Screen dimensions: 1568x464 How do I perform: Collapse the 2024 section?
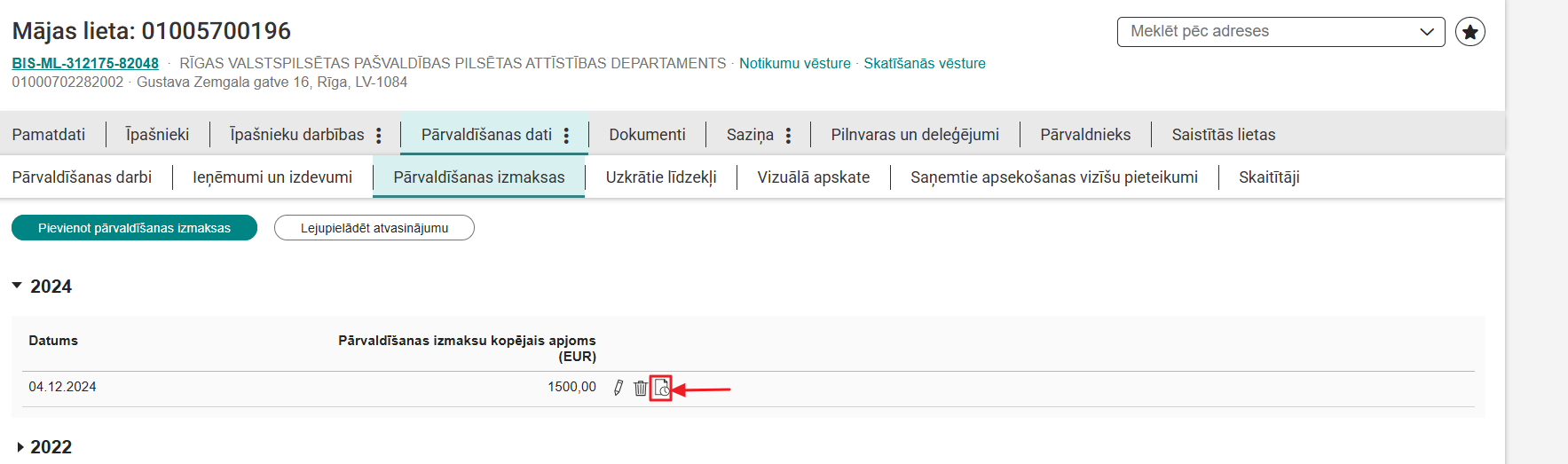[17, 286]
